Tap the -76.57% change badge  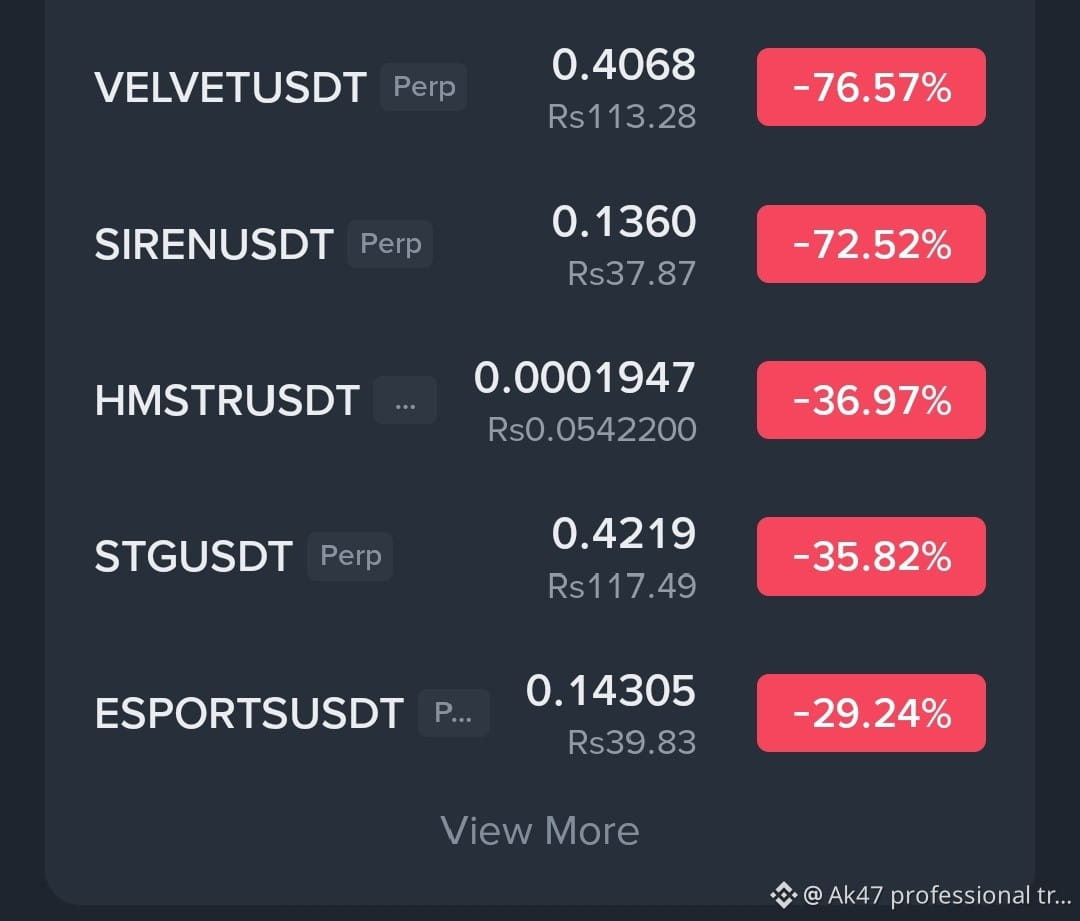point(871,87)
